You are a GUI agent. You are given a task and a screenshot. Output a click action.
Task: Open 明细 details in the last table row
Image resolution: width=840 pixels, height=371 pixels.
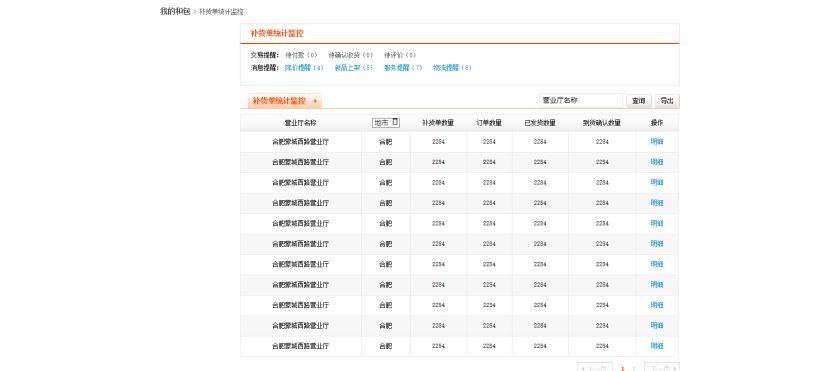(x=657, y=346)
